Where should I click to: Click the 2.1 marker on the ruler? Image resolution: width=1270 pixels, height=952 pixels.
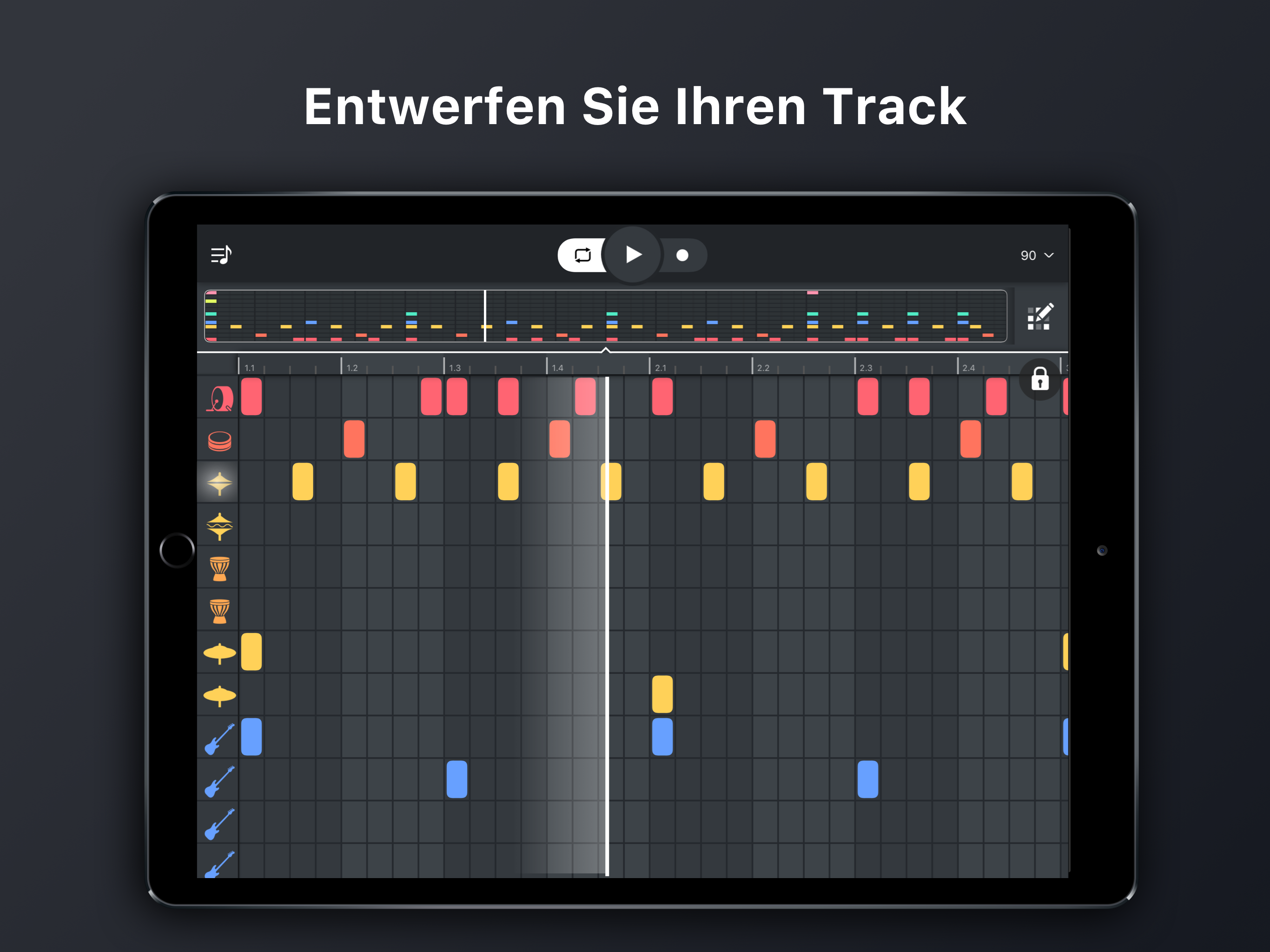[x=660, y=368]
